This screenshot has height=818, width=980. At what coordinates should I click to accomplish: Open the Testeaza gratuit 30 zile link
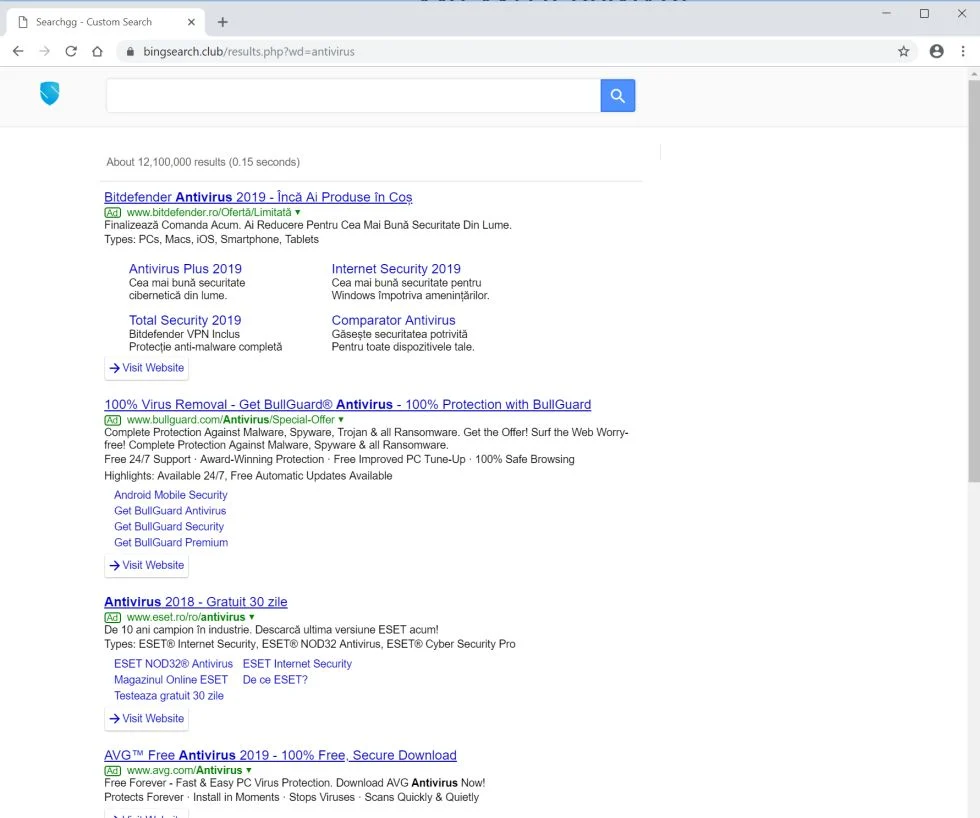(x=169, y=696)
